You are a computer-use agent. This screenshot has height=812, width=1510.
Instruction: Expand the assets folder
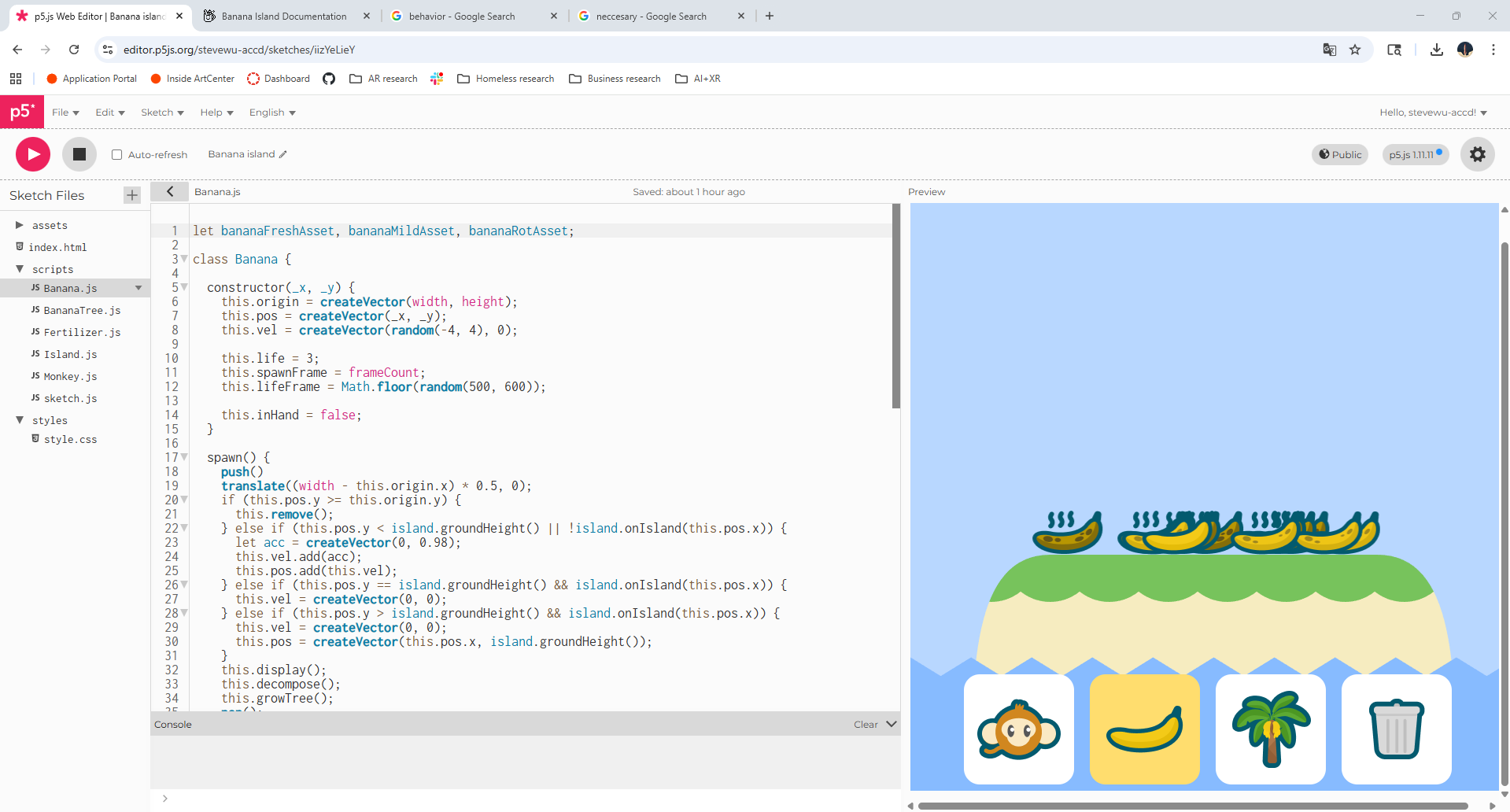20,225
